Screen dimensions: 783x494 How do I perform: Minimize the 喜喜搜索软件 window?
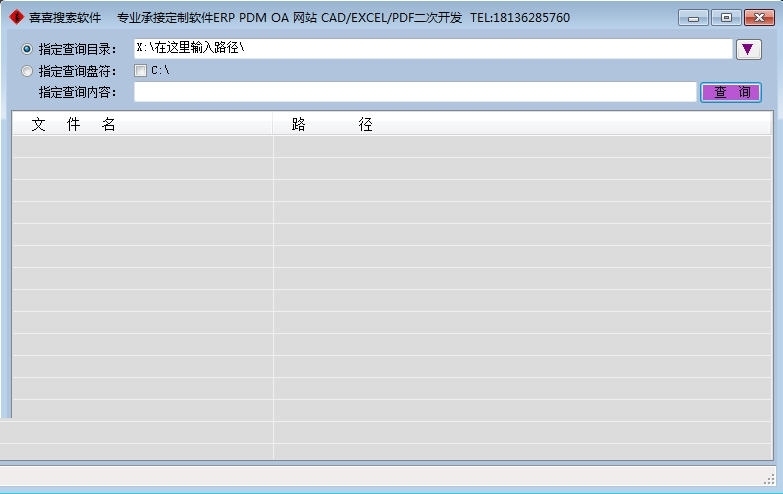pyautogui.click(x=693, y=17)
